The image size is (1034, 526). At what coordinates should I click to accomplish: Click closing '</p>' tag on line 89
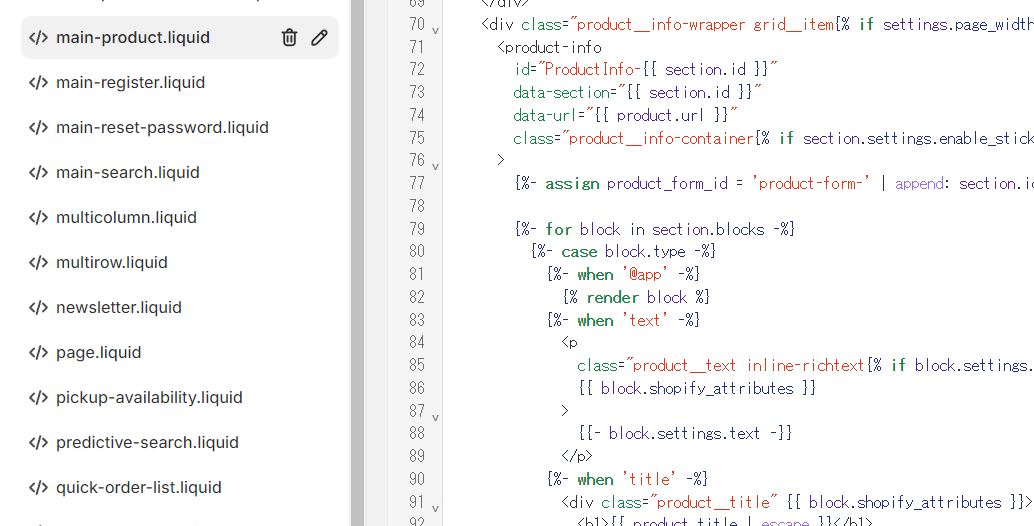(x=577, y=456)
